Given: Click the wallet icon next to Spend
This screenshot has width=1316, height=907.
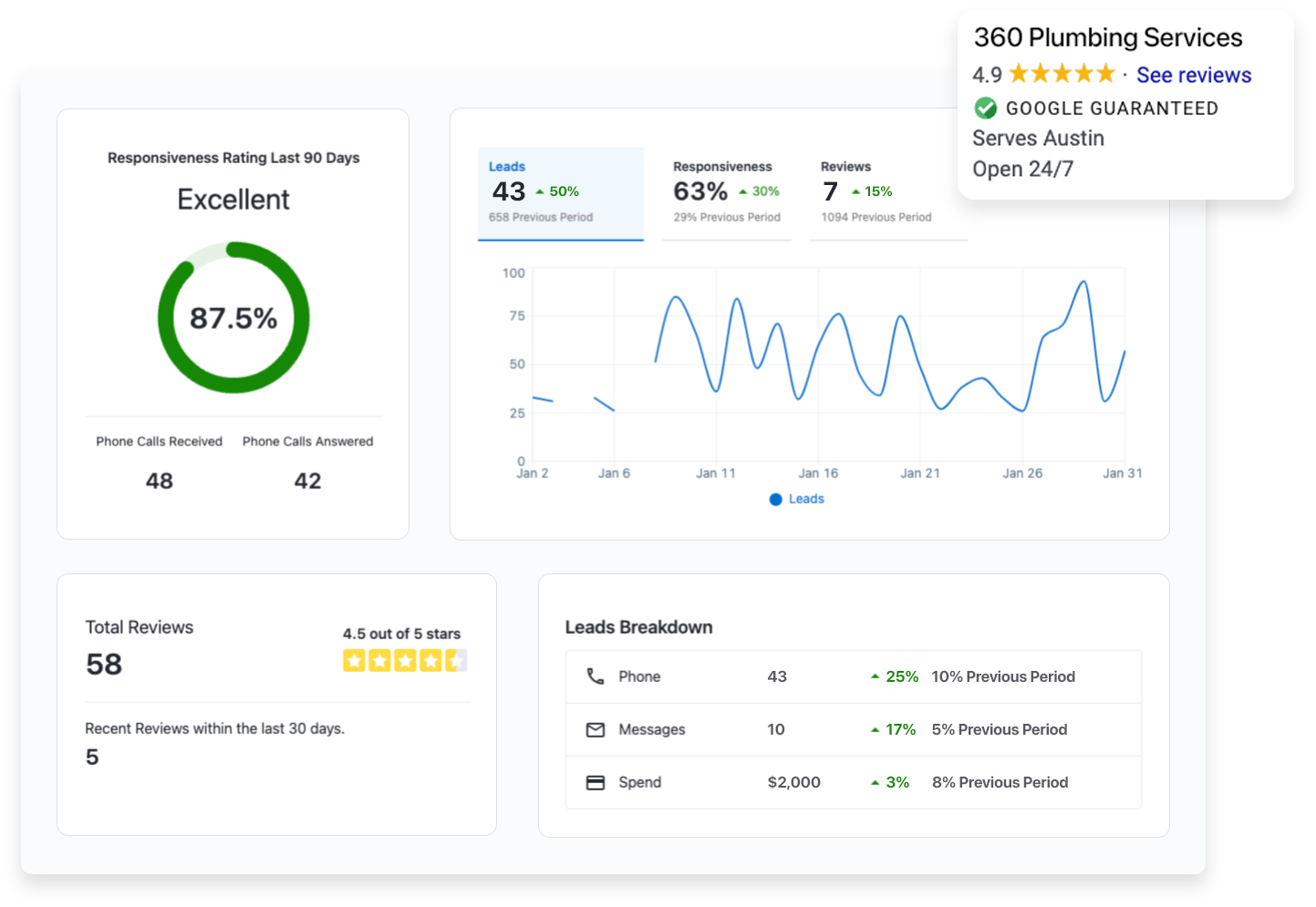Looking at the screenshot, I should (x=596, y=781).
